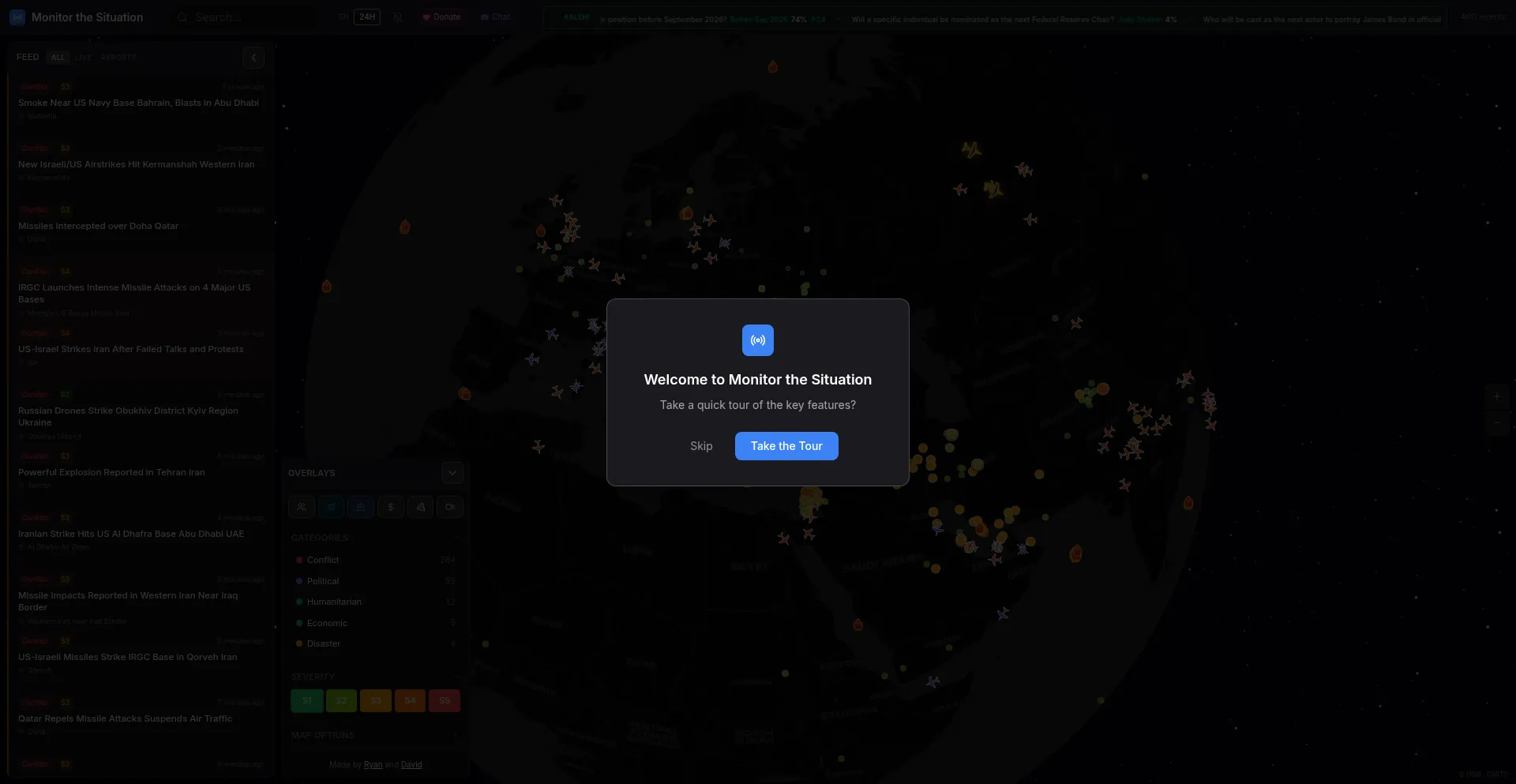Click the Monitor the Situation logo icon
Image resolution: width=1516 pixels, height=784 pixels.
17,17
